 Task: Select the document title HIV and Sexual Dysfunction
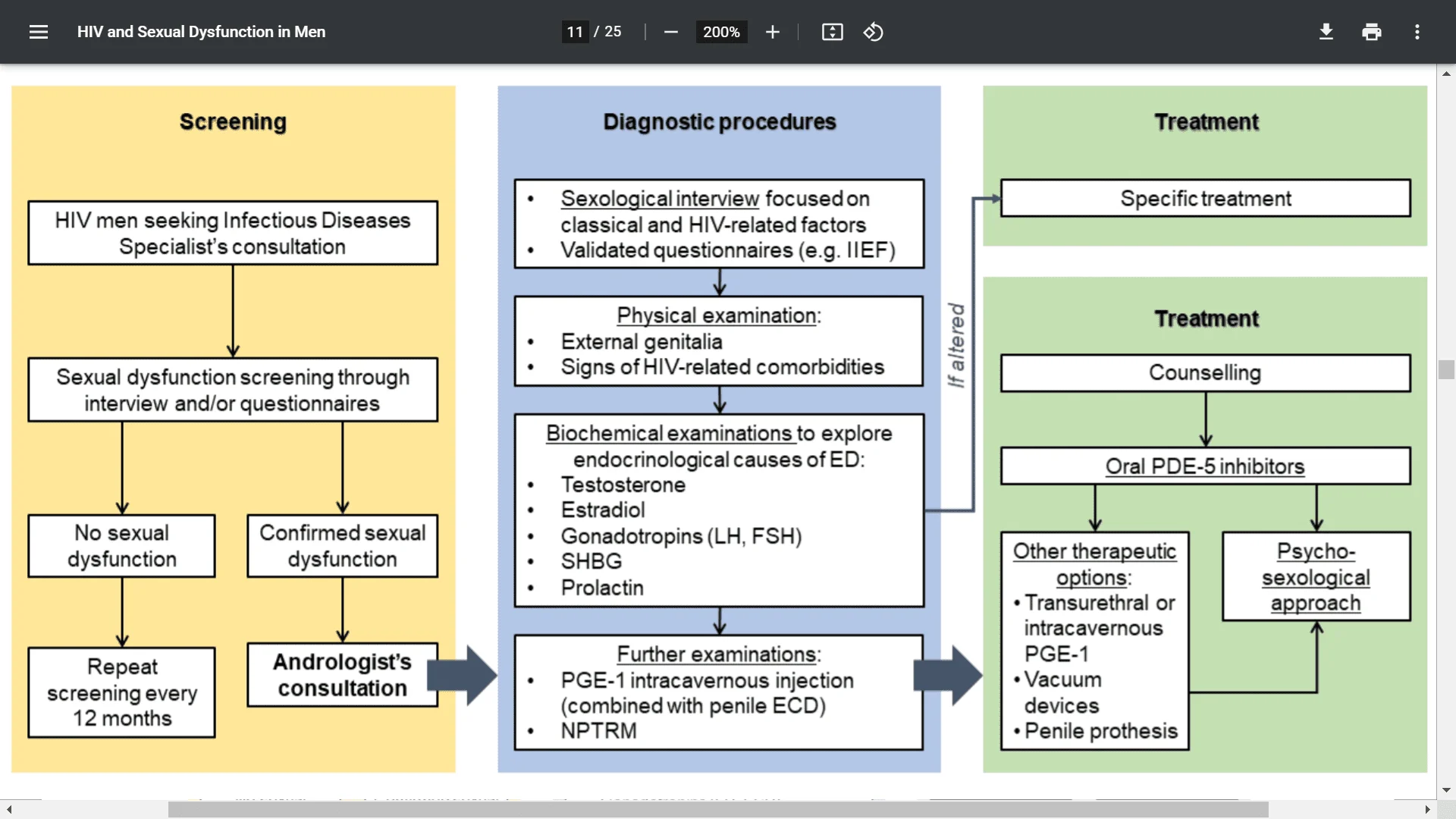(201, 31)
